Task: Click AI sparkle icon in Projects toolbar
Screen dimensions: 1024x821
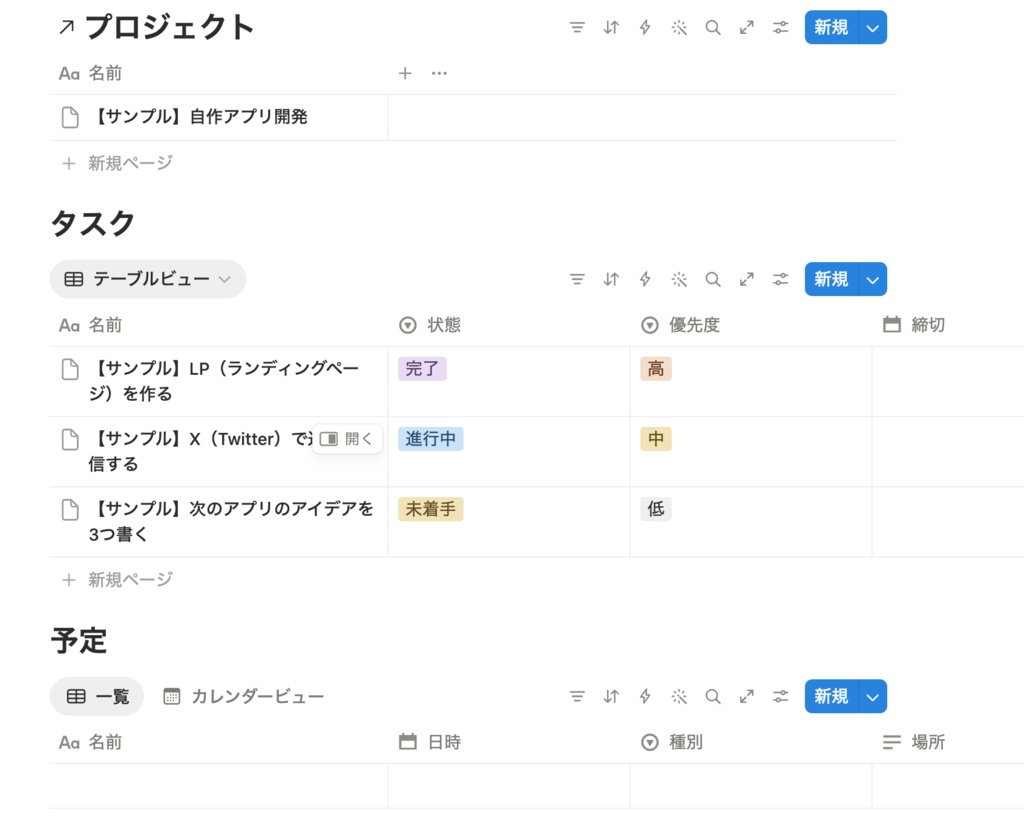Action: tap(679, 27)
